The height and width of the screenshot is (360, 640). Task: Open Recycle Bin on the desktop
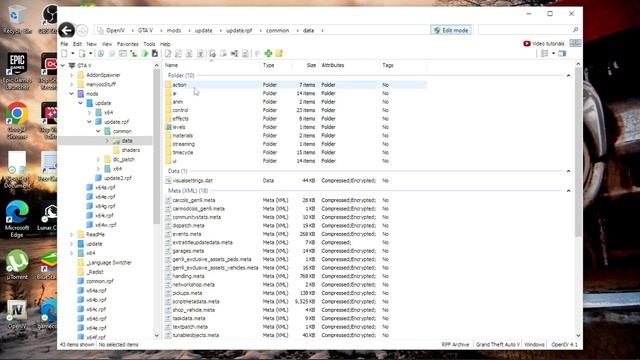(x=17, y=20)
